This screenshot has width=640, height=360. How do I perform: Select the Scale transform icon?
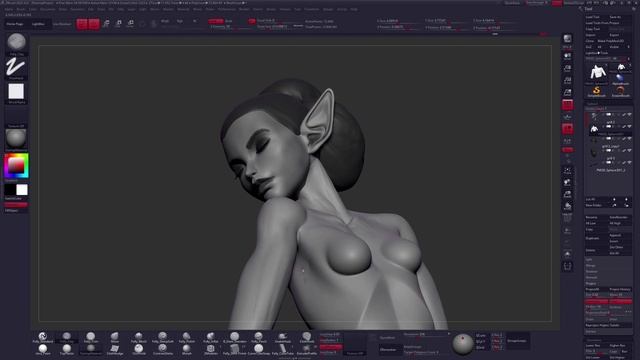118,24
